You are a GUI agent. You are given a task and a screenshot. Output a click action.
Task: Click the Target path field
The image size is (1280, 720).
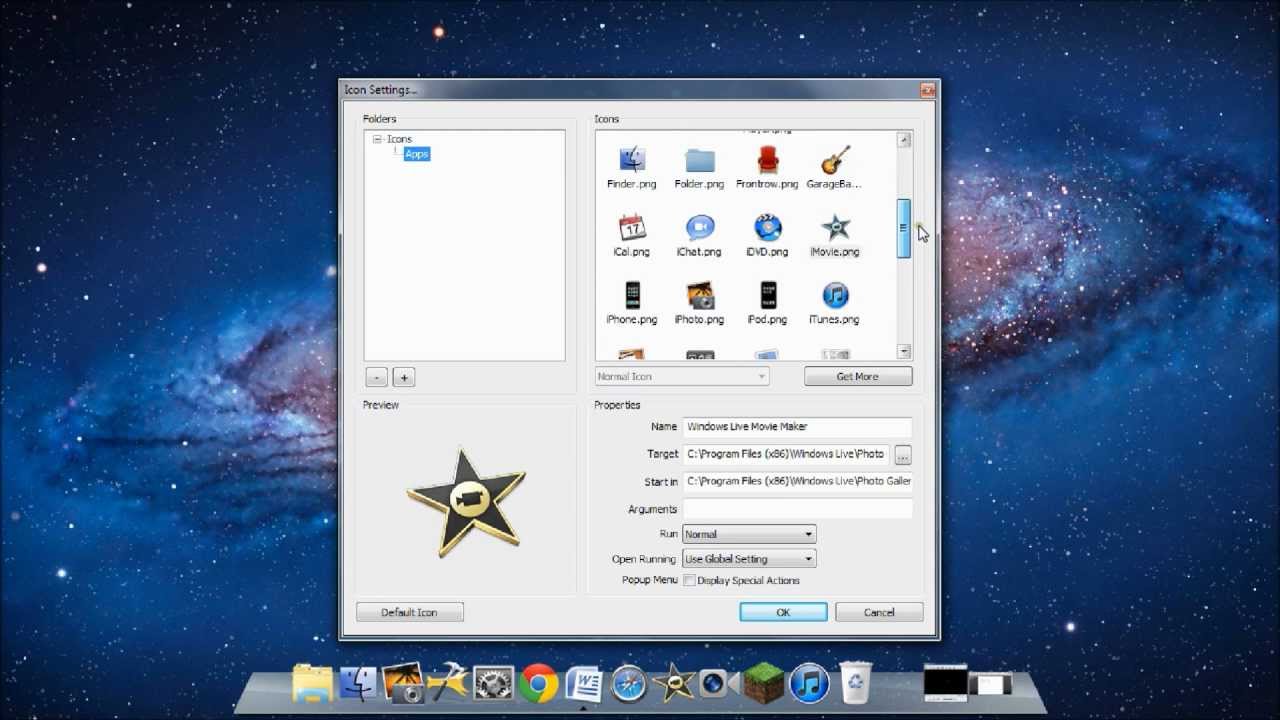(786, 454)
